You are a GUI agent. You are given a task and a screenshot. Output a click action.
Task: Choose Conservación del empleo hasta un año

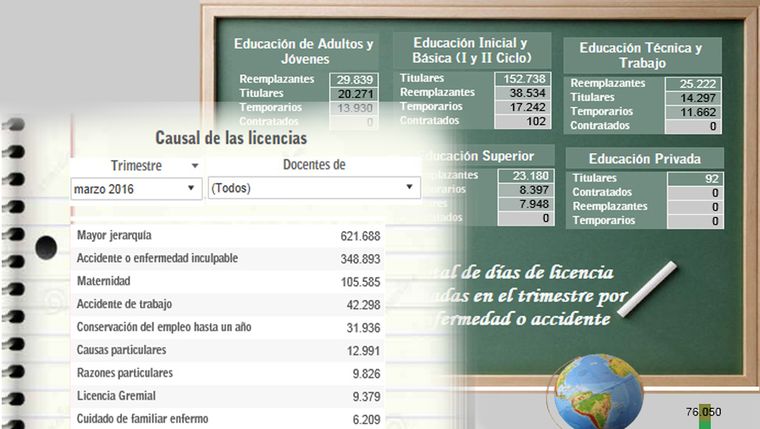228,327
